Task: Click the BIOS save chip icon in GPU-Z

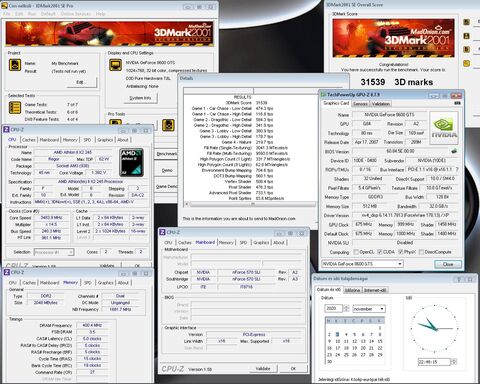Action: click(x=454, y=151)
